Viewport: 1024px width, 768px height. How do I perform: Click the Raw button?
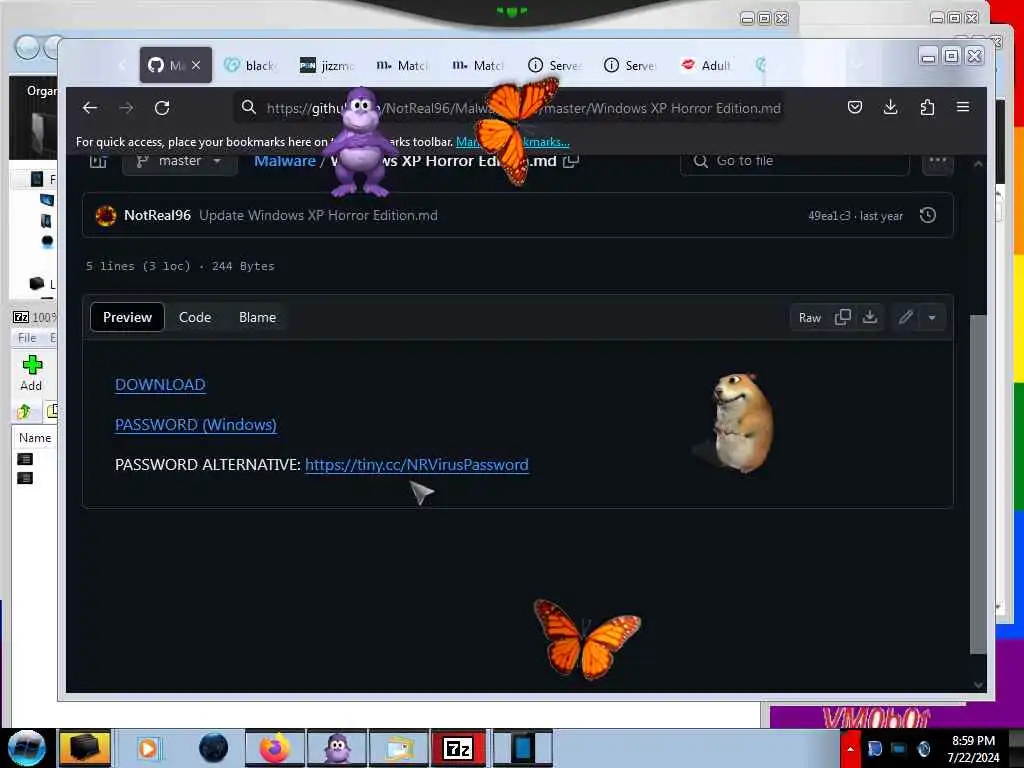pyautogui.click(x=810, y=317)
